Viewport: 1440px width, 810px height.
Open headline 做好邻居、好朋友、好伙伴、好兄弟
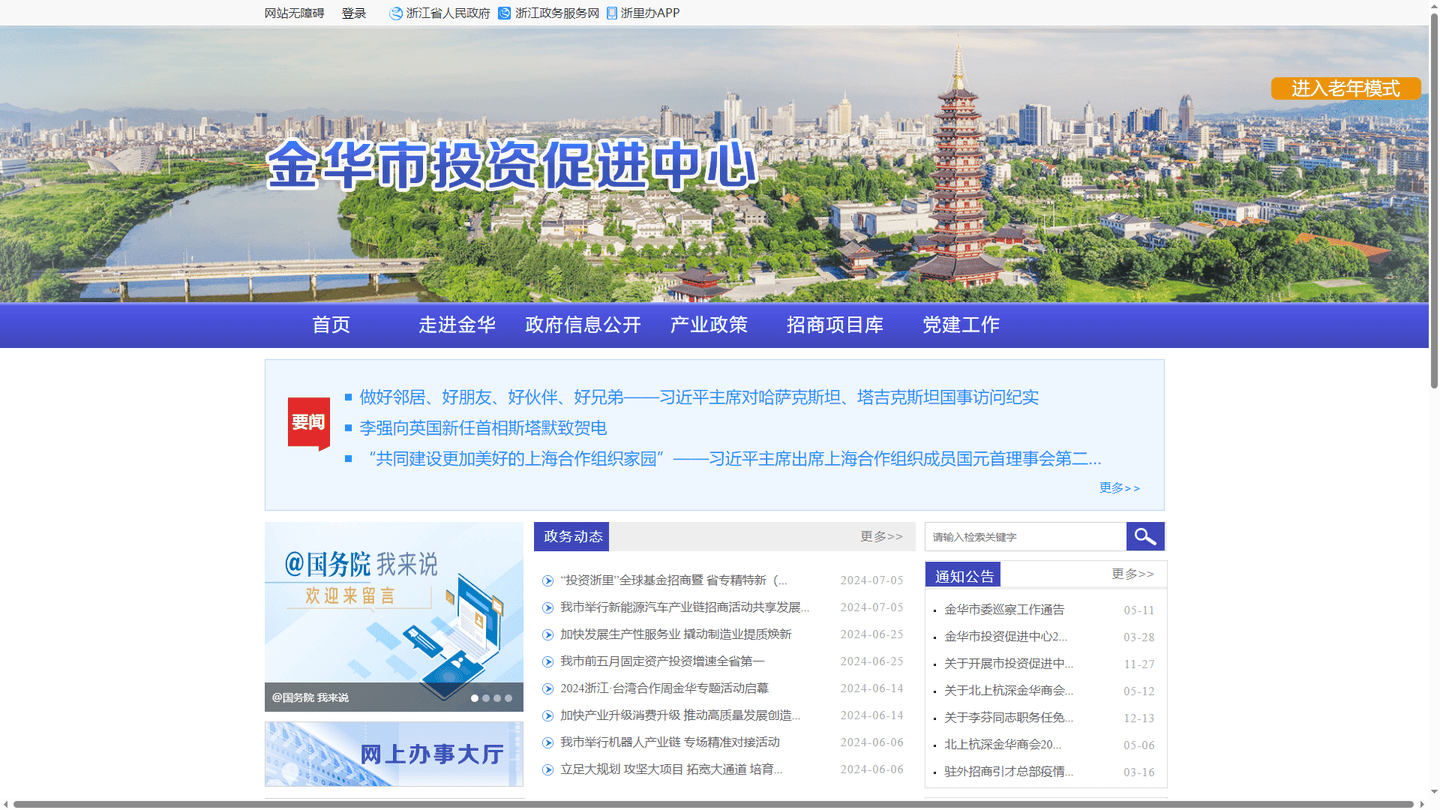pyautogui.click(x=699, y=397)
